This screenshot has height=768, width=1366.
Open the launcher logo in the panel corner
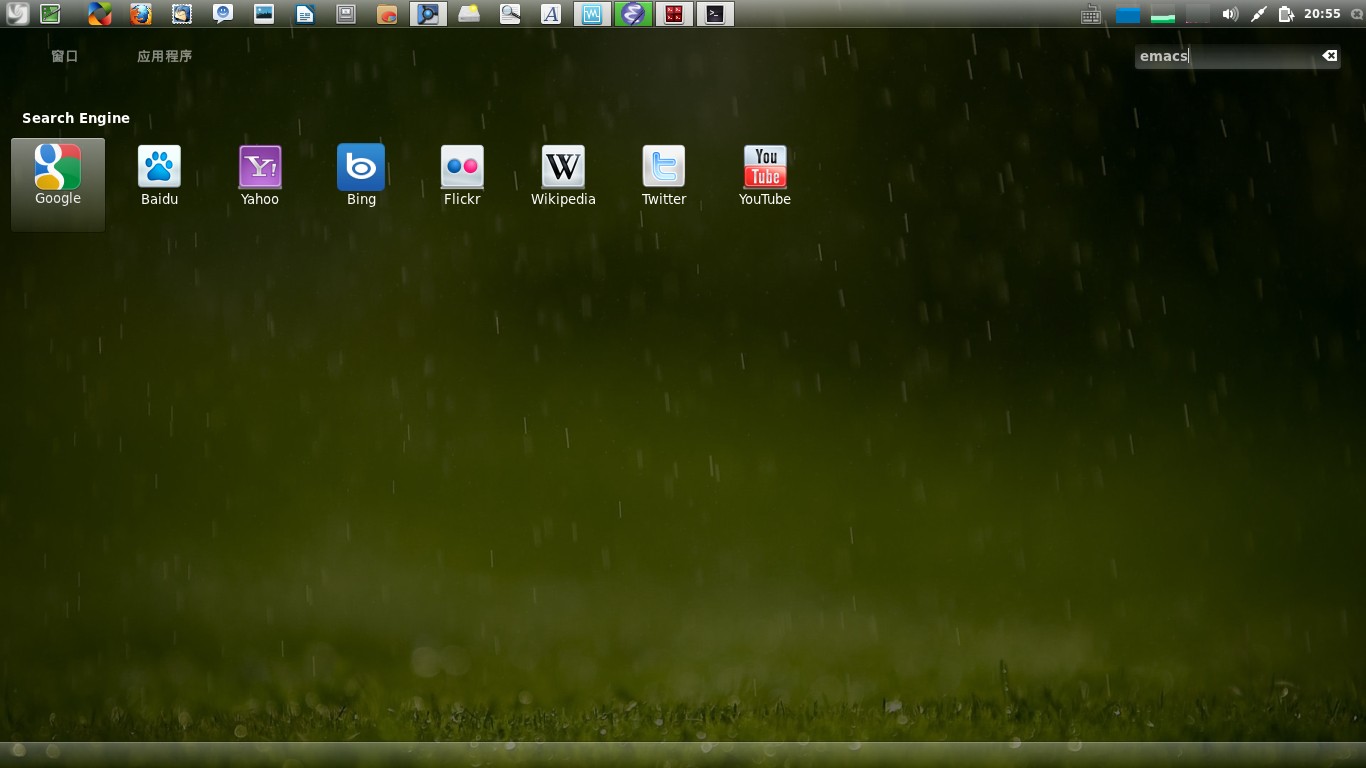pos(16,14)
